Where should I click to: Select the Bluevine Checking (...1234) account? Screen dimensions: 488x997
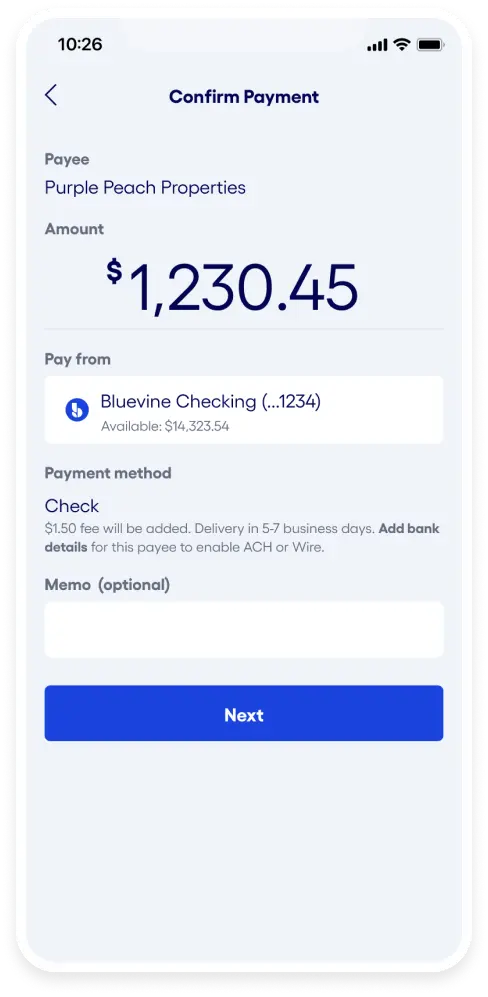coord(244,409)
